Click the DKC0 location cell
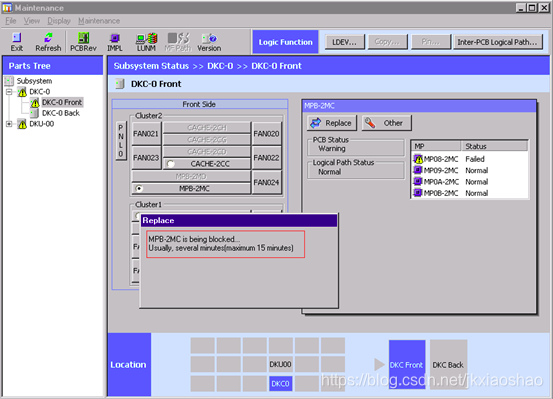The height and width of the screenshot is (399, 553). (280, 383)
